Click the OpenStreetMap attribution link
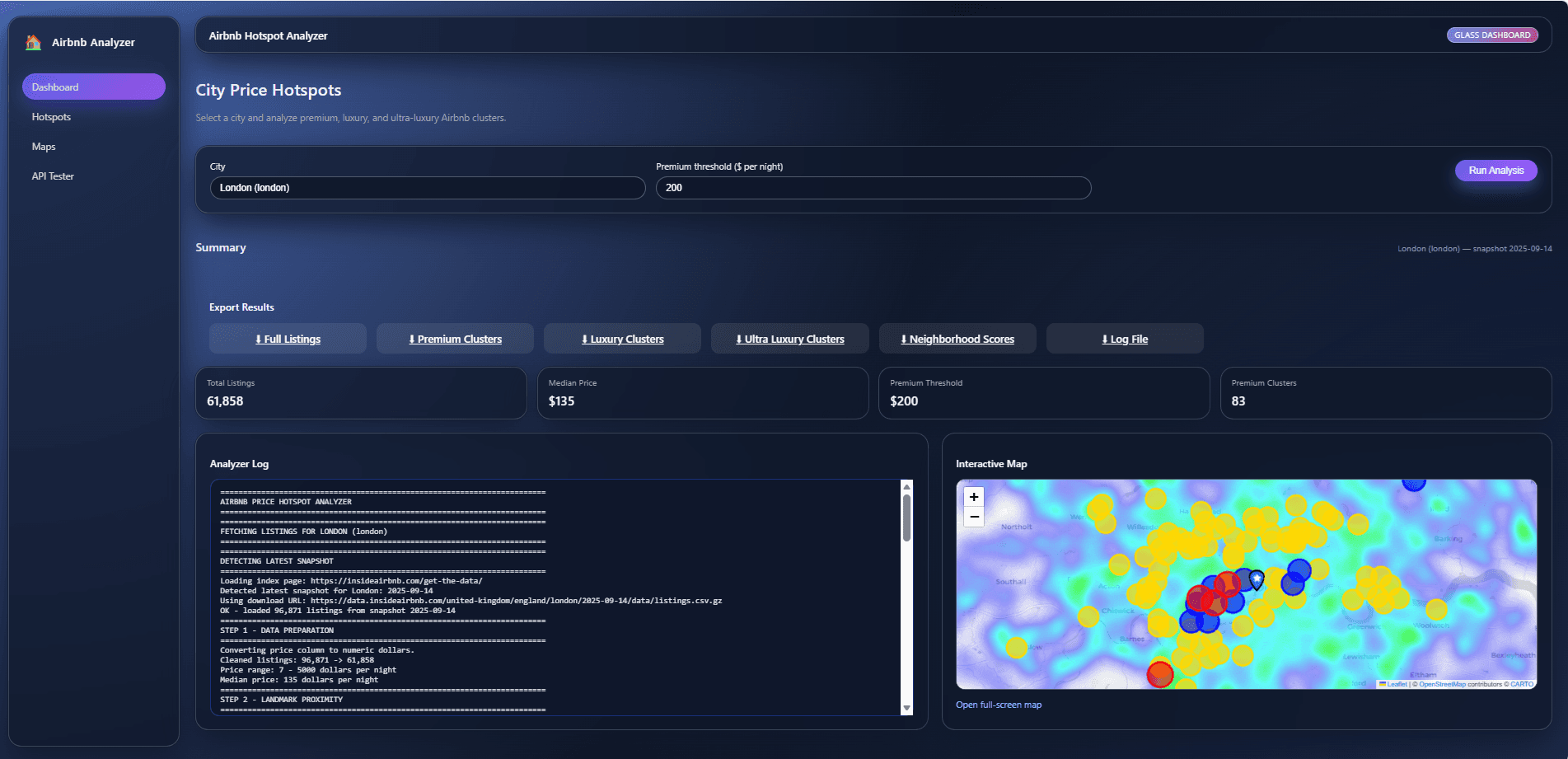This screenshot has width=1568, height=759. click(1442, 684)
